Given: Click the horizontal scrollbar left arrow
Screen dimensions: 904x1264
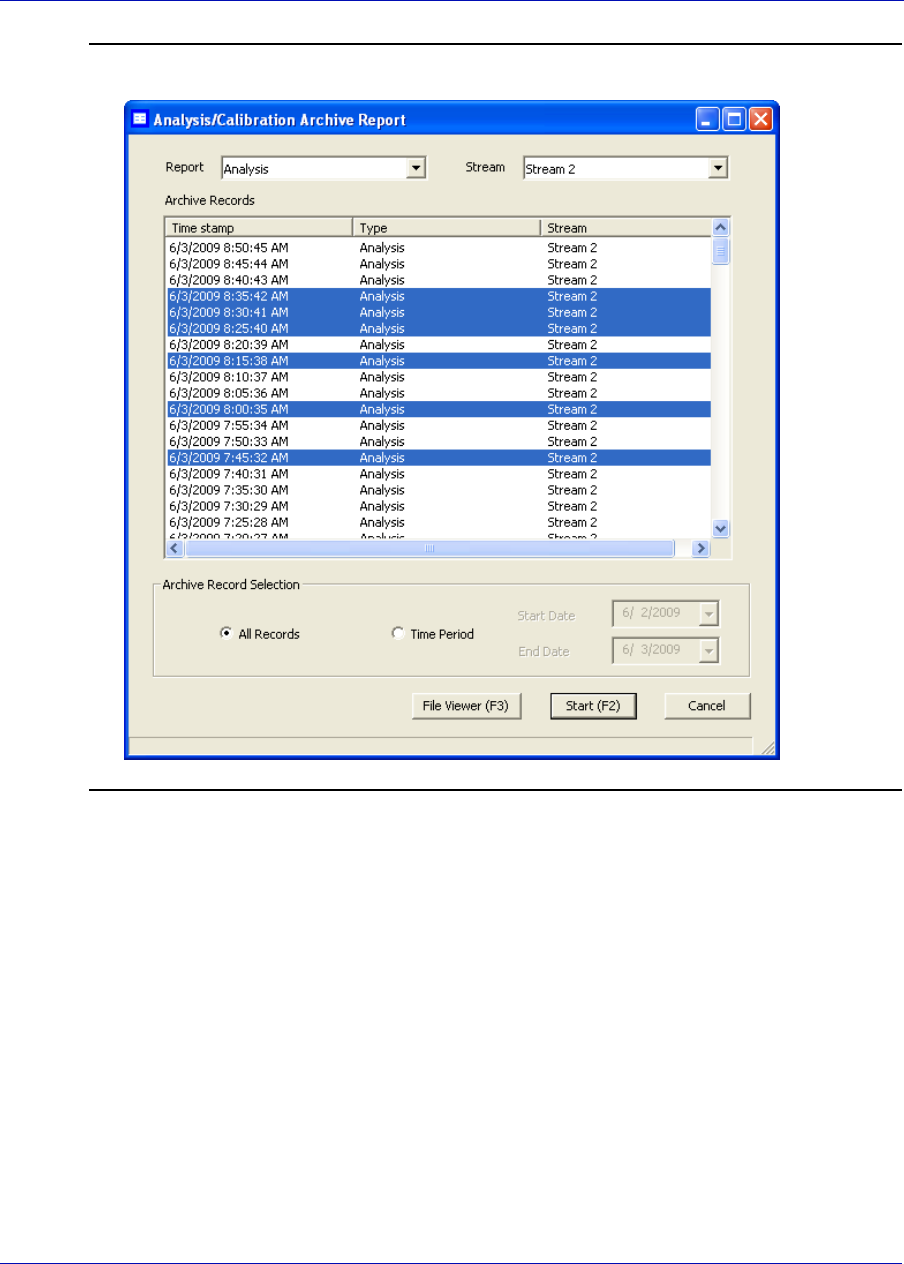Looking at the screenshot, I should click(x=175, y=548).
